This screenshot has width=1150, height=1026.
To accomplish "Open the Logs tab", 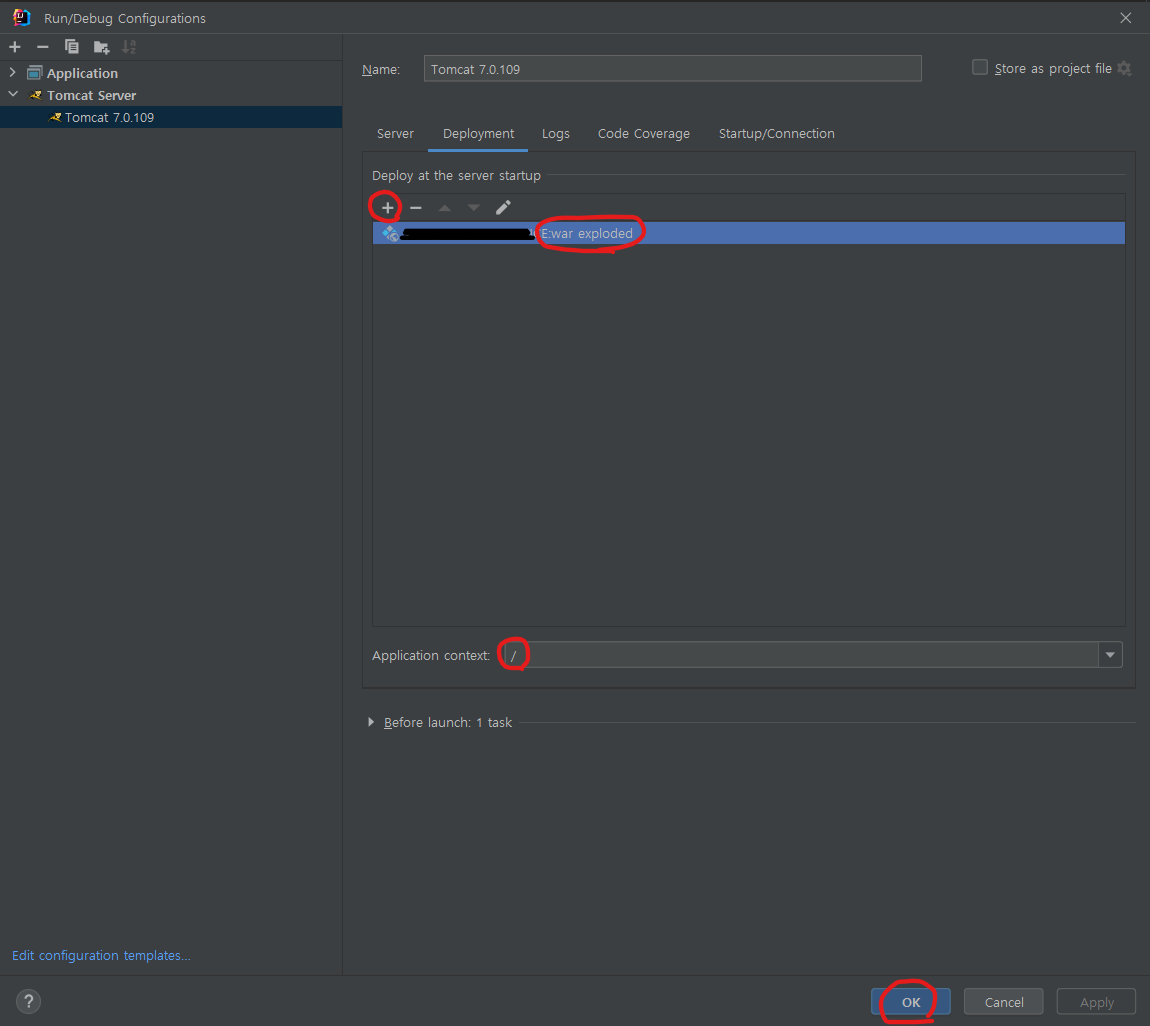I will (556, 133).
